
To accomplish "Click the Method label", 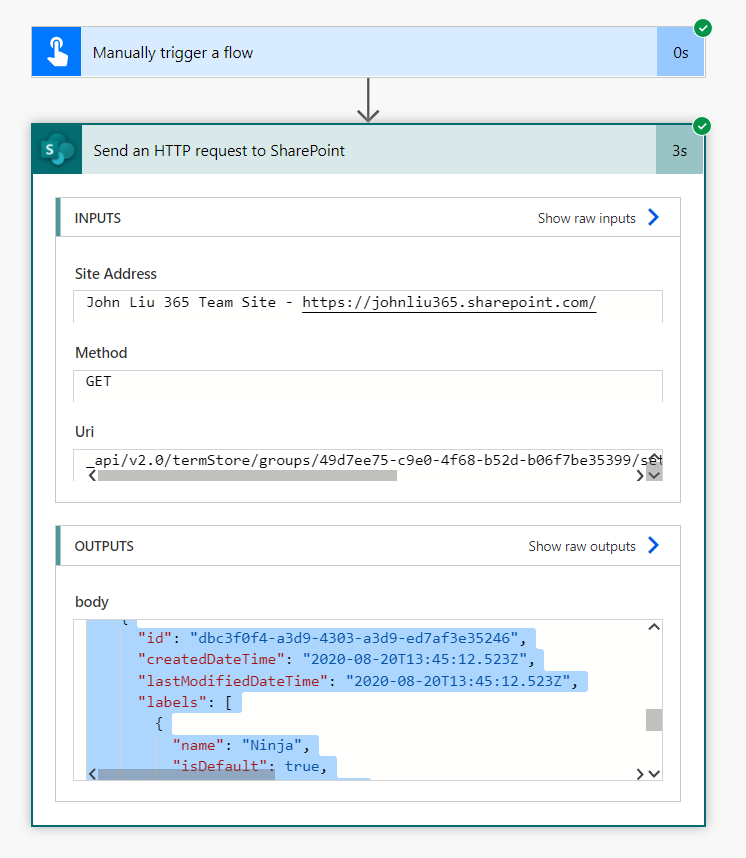I will [101, 352].
